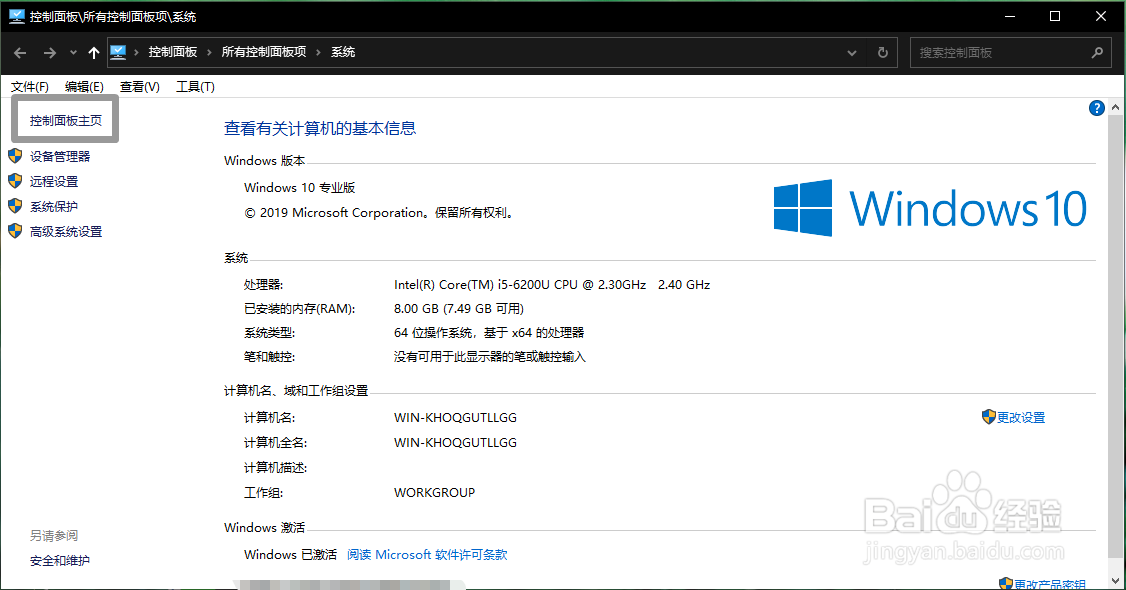Expand chevron after 所有控制面板项 breadcrumb
The width and height of the screenshot is (1126, 590).
point(318,52)
